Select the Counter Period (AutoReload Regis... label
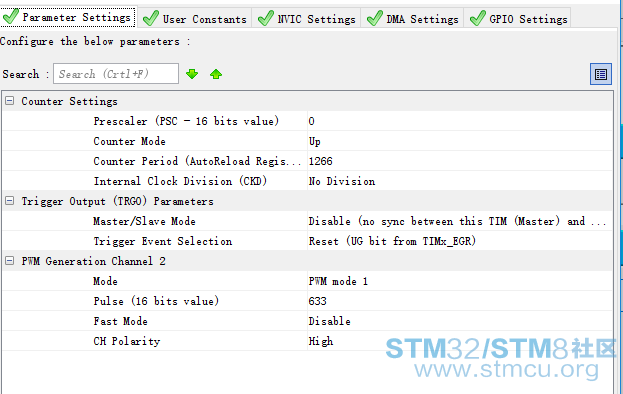The width and height of the screenshot is (623, 394). [197, 161]
